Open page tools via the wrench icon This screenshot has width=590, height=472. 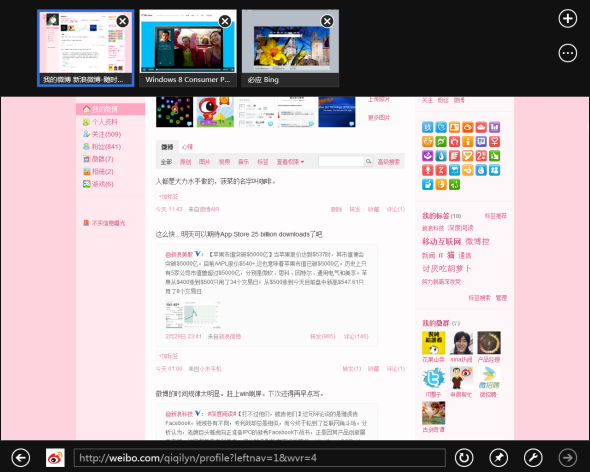pyautogui.click(x=533, y=458)
